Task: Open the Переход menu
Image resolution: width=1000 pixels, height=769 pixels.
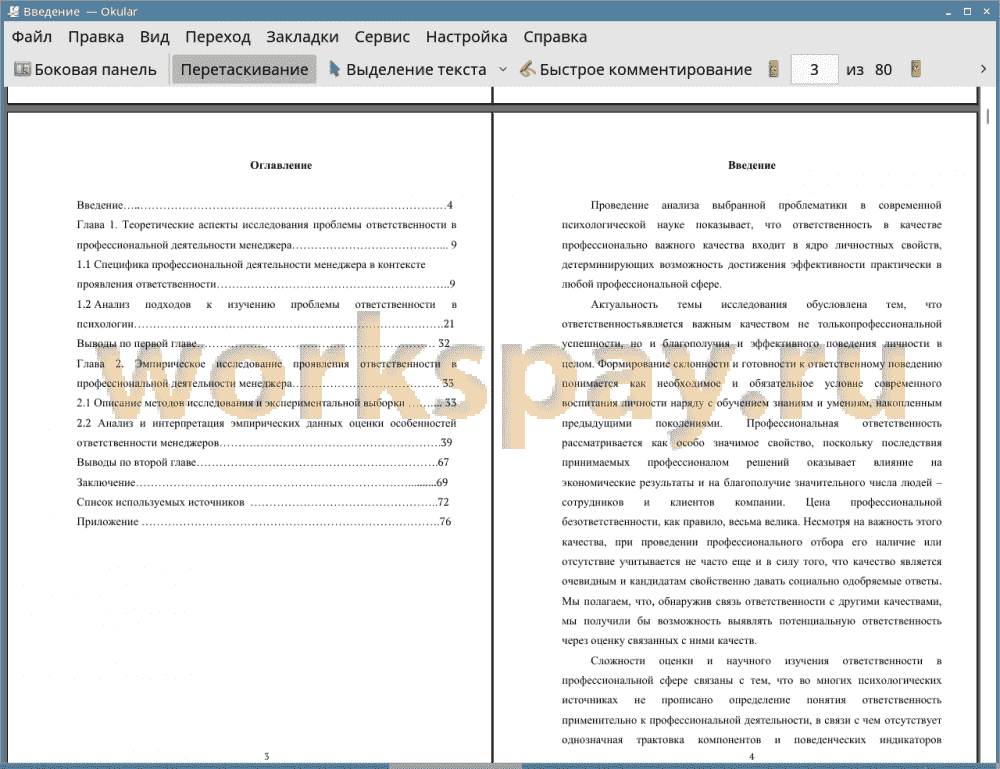Action: tap(217, 37)
